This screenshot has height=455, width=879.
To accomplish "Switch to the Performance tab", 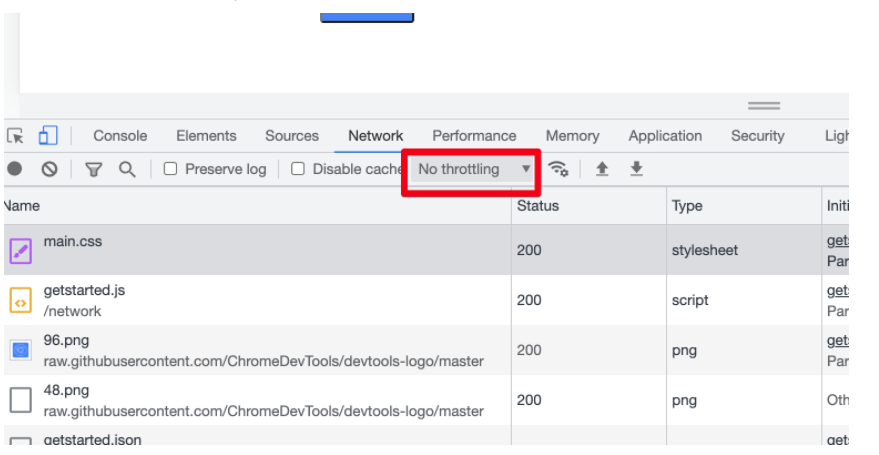I will pyautogui.click(x=474, y=136).
